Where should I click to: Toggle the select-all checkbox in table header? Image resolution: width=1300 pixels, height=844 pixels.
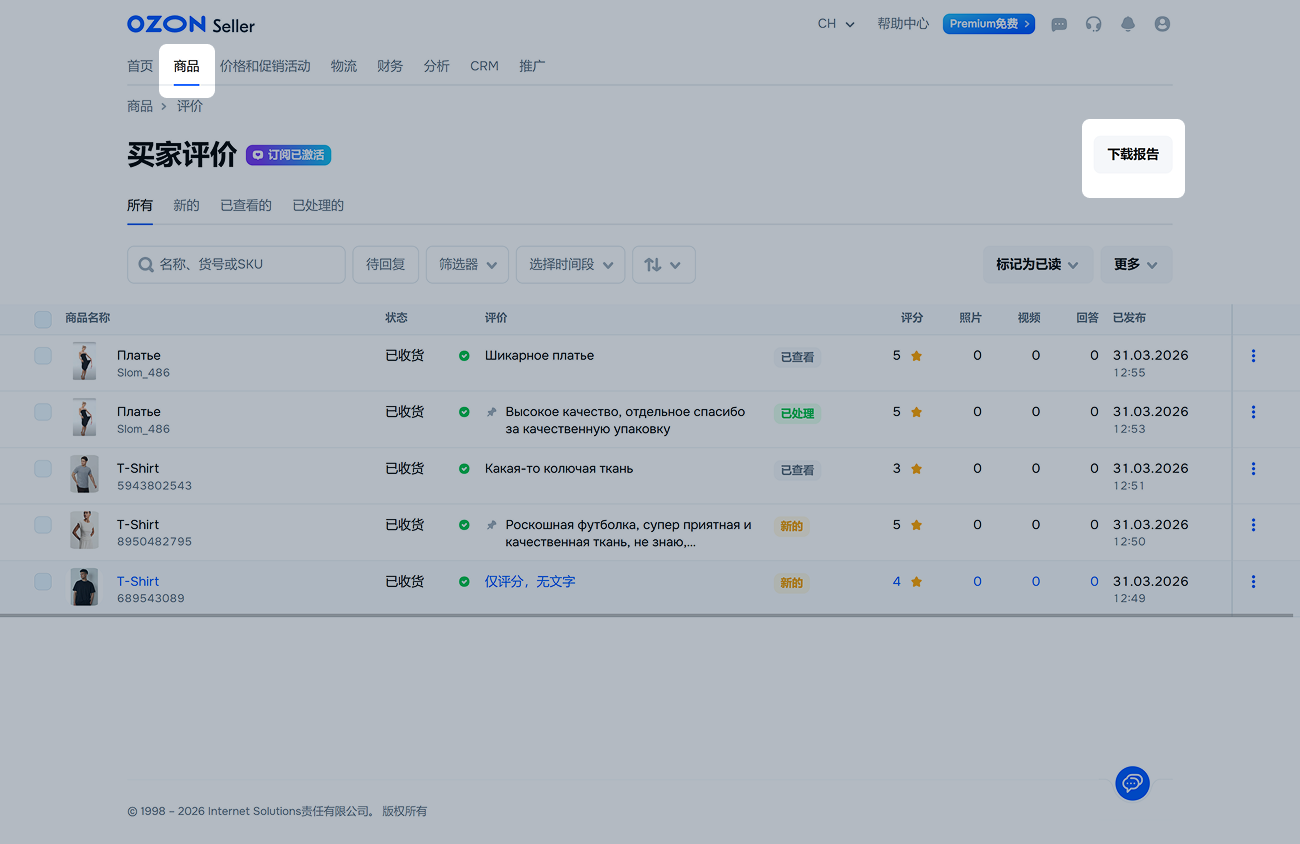pos(43,319)
